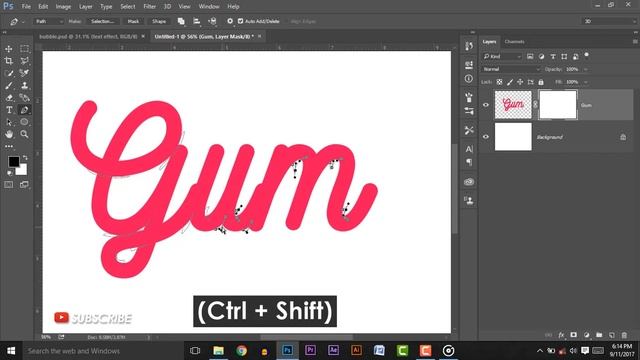This screenshot has width=640, height=360.
Task: Create a new layer group folder
Action: pos(599,335)
